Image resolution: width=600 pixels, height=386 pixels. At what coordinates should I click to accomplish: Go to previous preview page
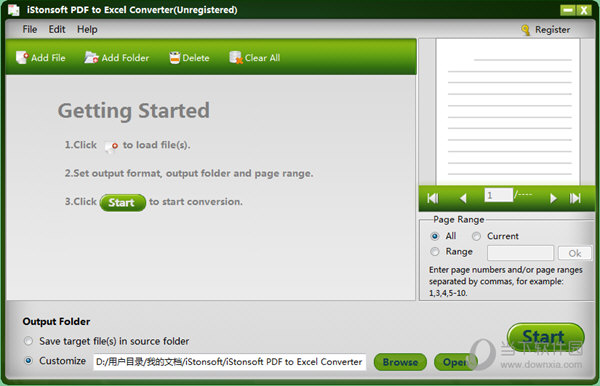(463, 198)
